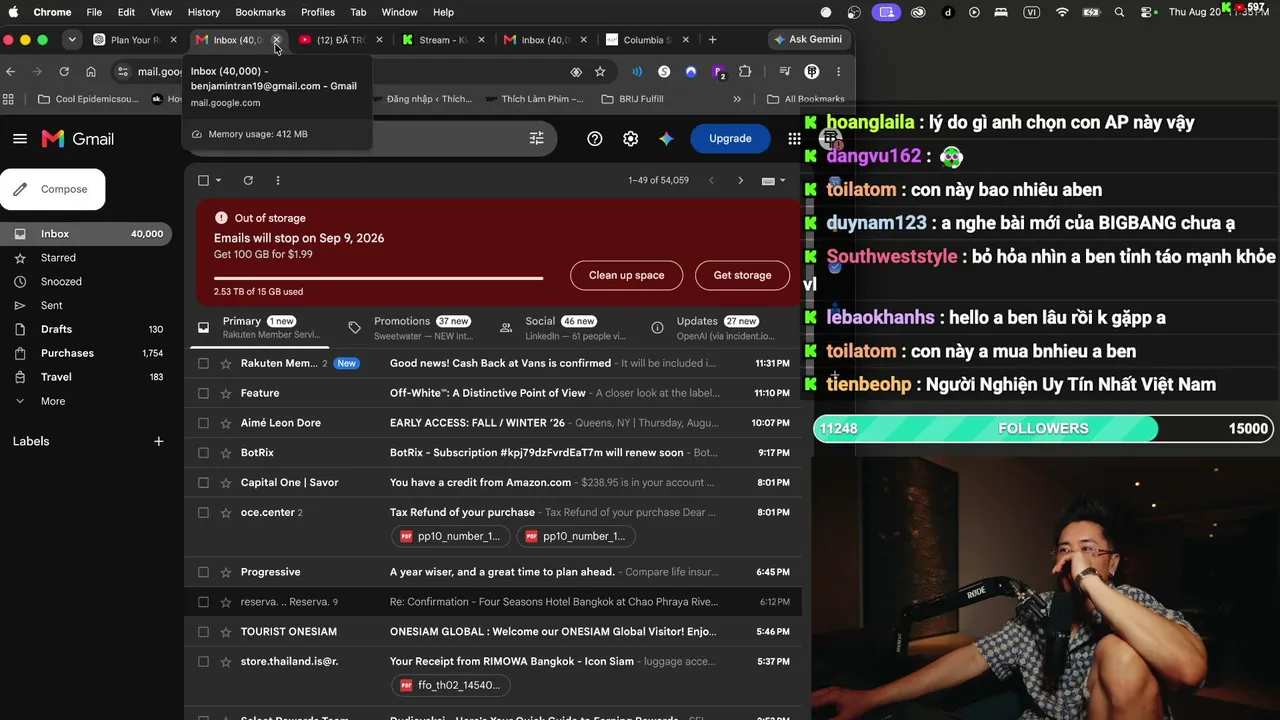Go to Chrome home page icon

91,71
